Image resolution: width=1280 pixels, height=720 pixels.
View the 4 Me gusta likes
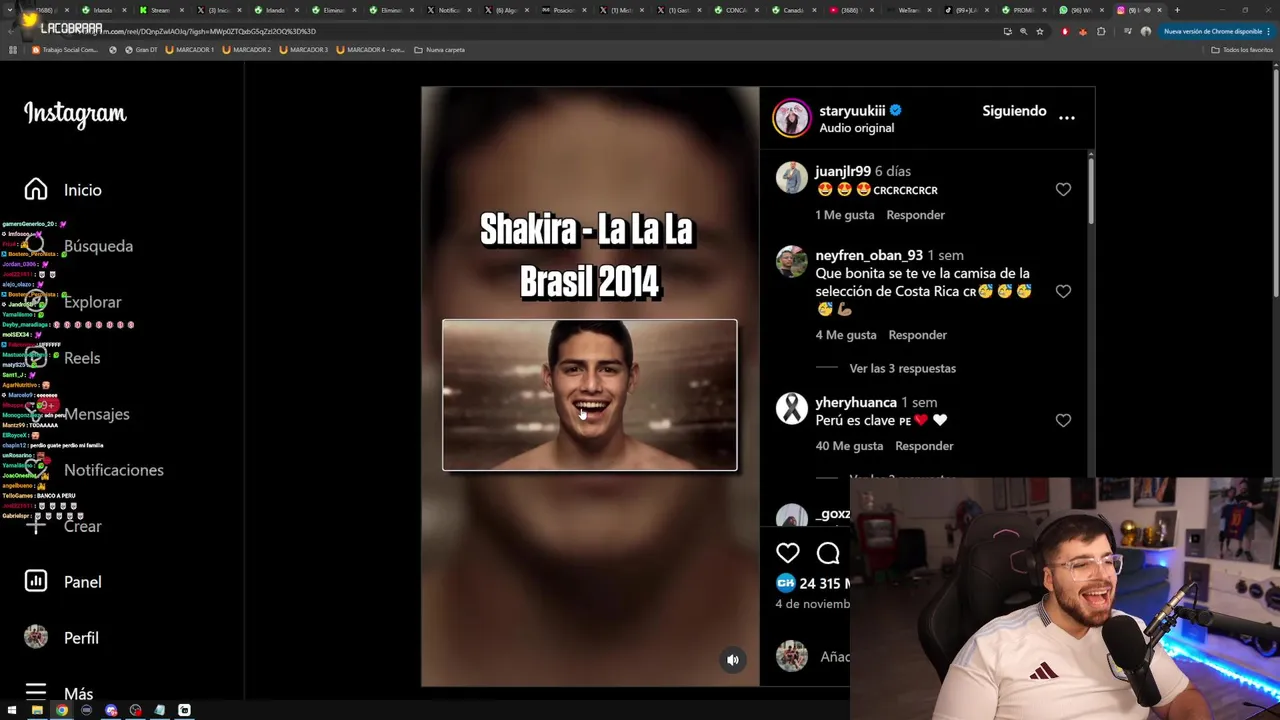(x=846, y=335)
